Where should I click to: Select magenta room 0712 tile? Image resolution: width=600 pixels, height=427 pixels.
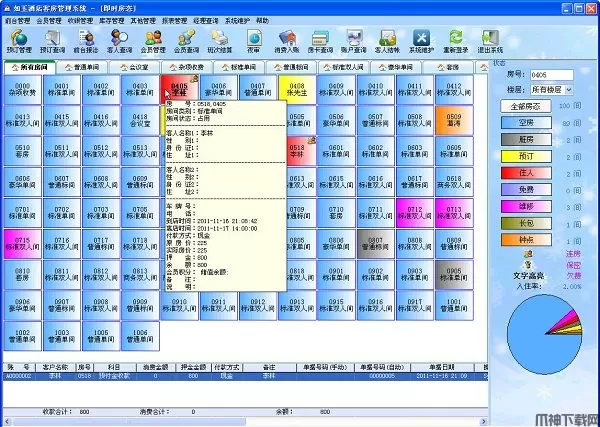(414, 213)
